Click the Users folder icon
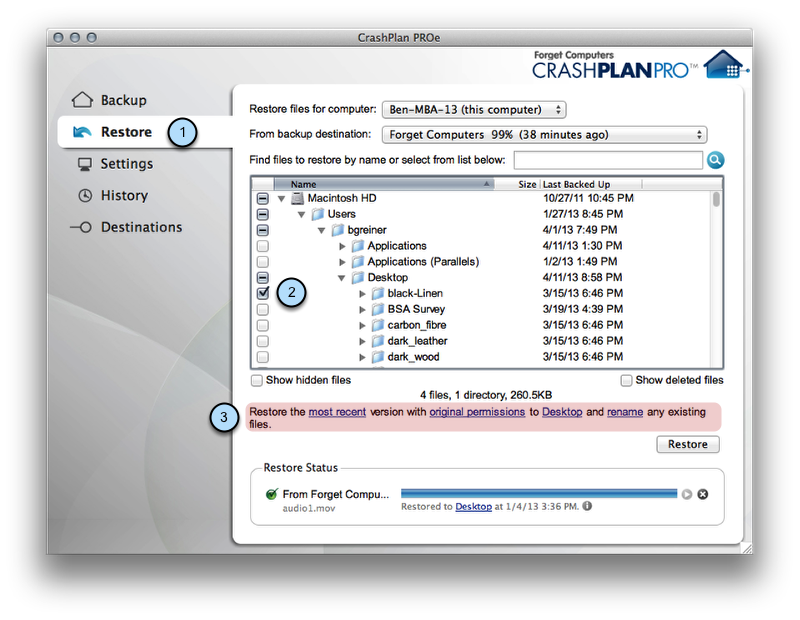 [318, 214]
